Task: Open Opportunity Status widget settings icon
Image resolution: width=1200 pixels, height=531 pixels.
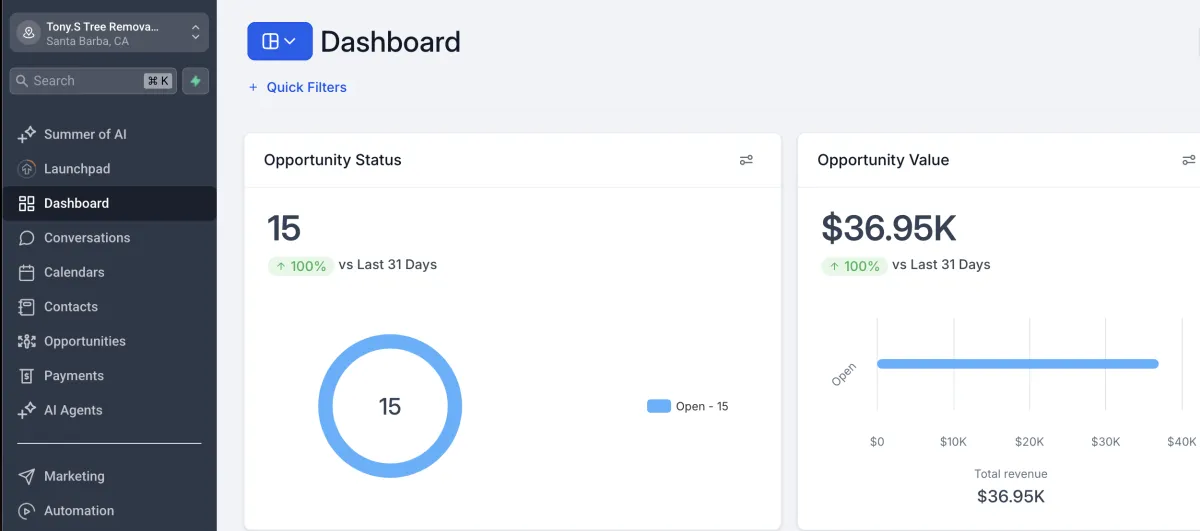Action: coord(746,160)
